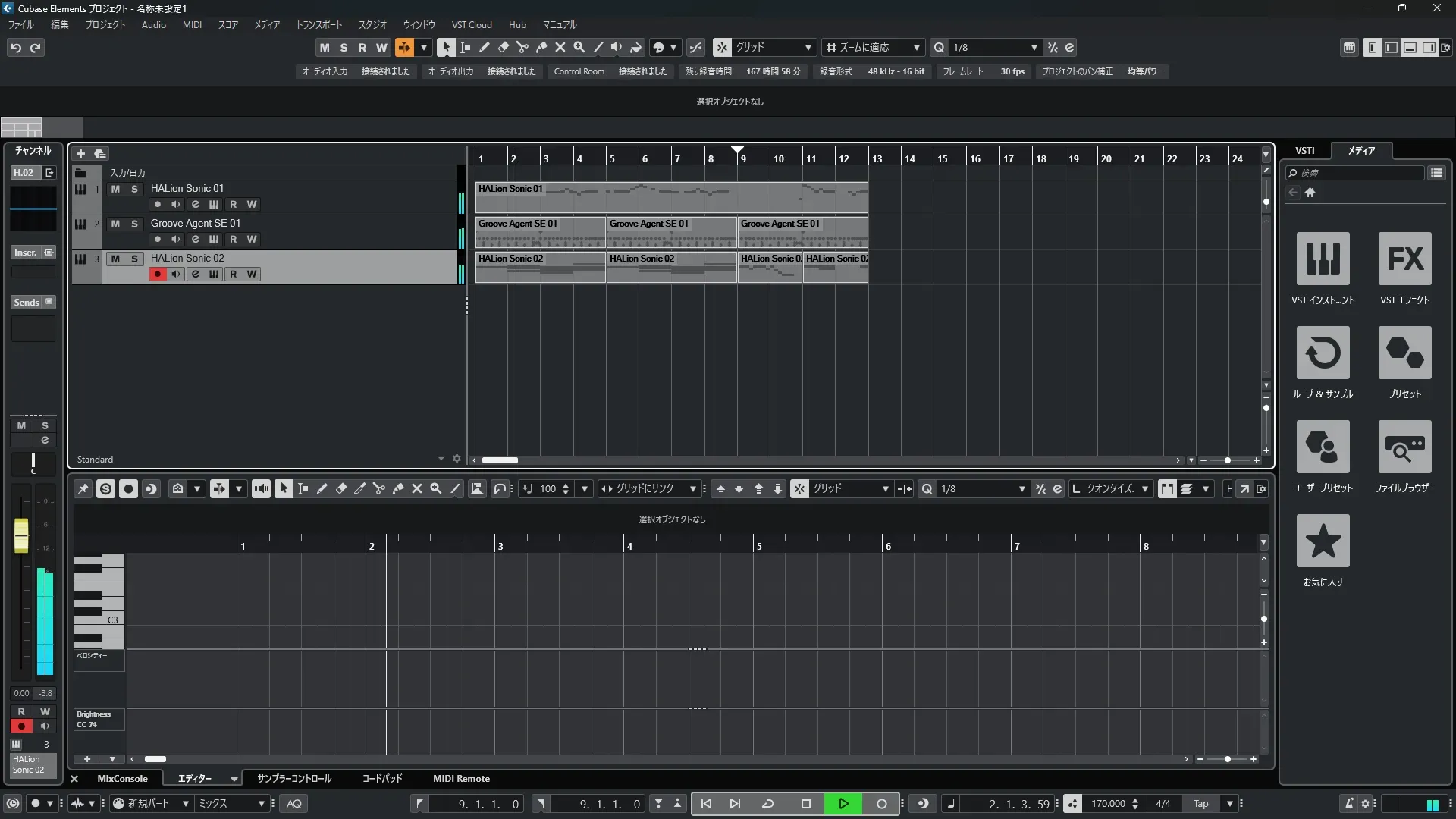Click the Play button in transport bar

pos(843,804)
